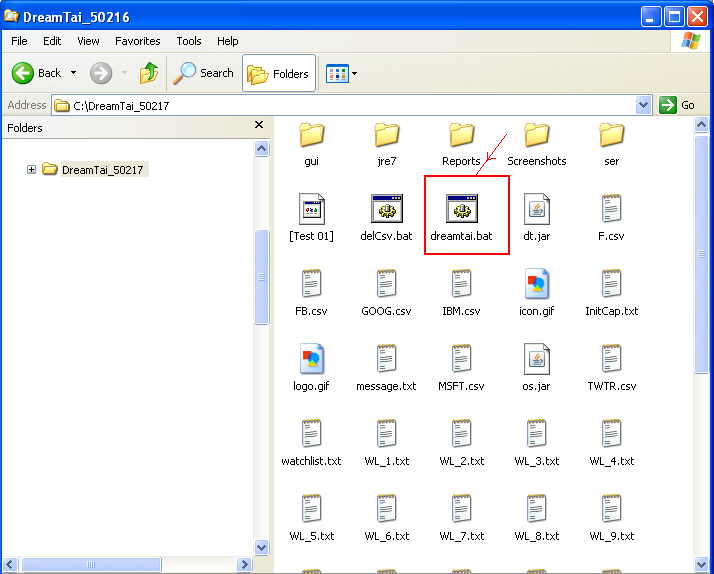The height and width of the screenshot is (574, 714).
Task: Open the Screenshots folder
Action: coord(536,144)
